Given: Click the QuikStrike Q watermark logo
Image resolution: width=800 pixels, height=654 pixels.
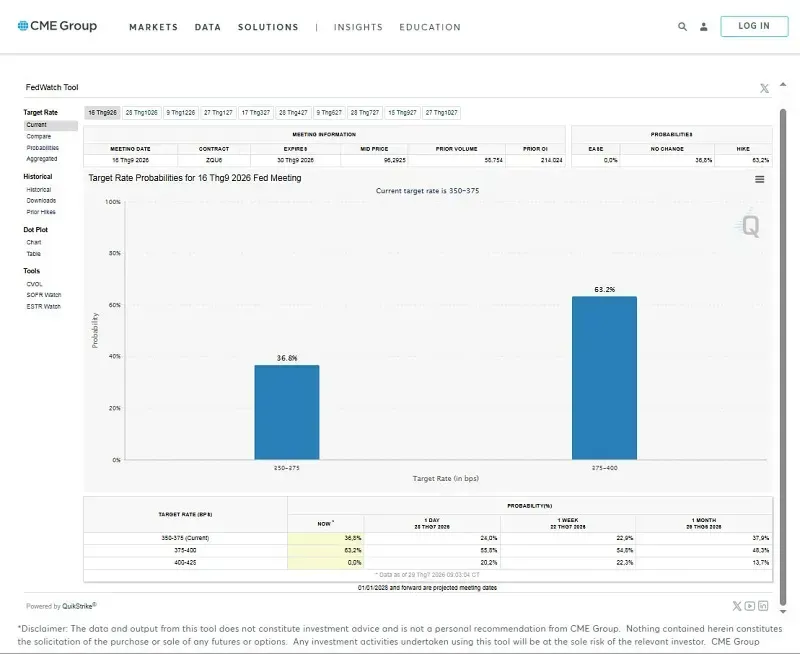Looking at the screenshot, I should (747, 224).
